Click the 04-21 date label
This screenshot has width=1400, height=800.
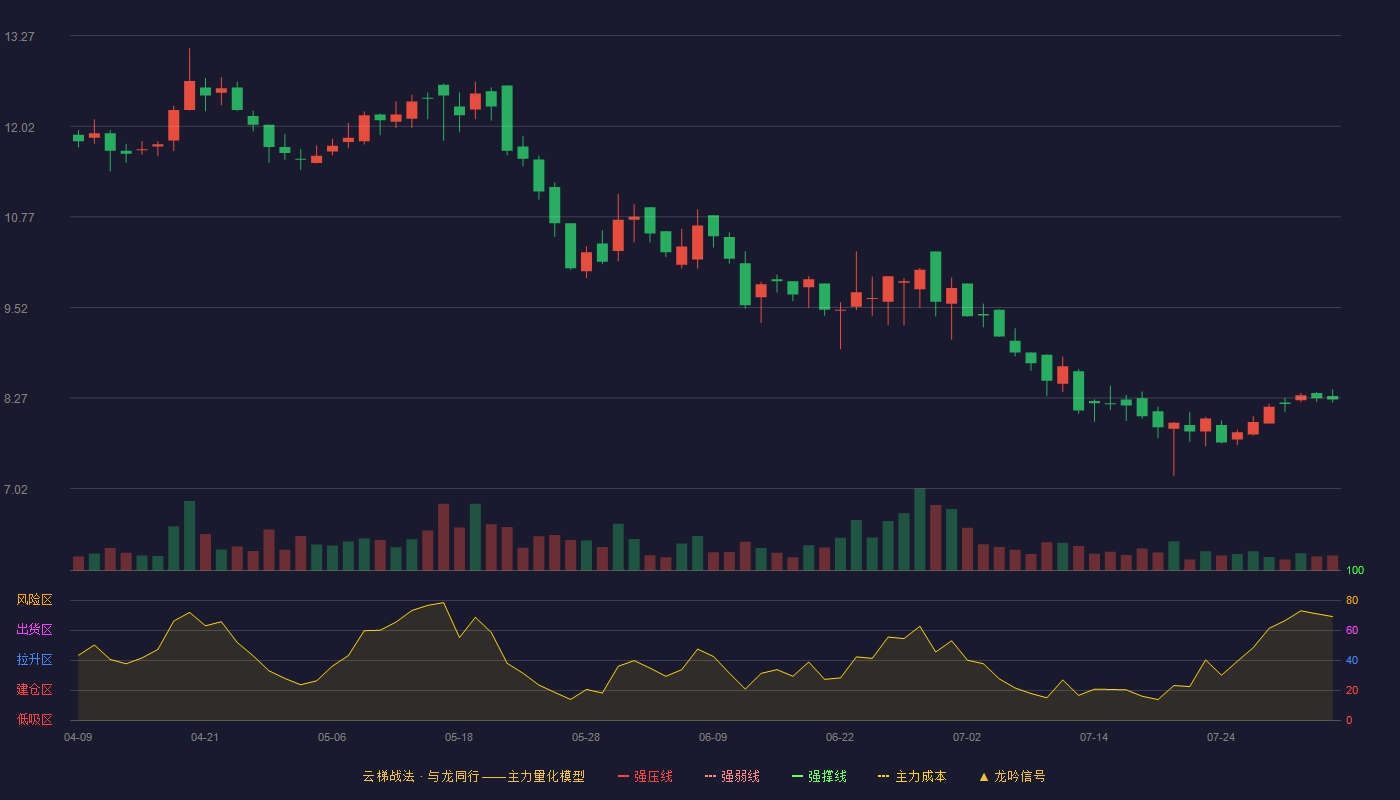[x=205, y=737]
